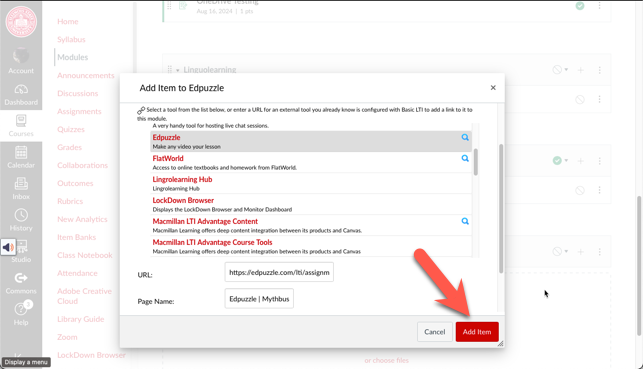Click the URL input field
Image resolution: width=643 pixels, height=369 pixels.
[279, 272]
